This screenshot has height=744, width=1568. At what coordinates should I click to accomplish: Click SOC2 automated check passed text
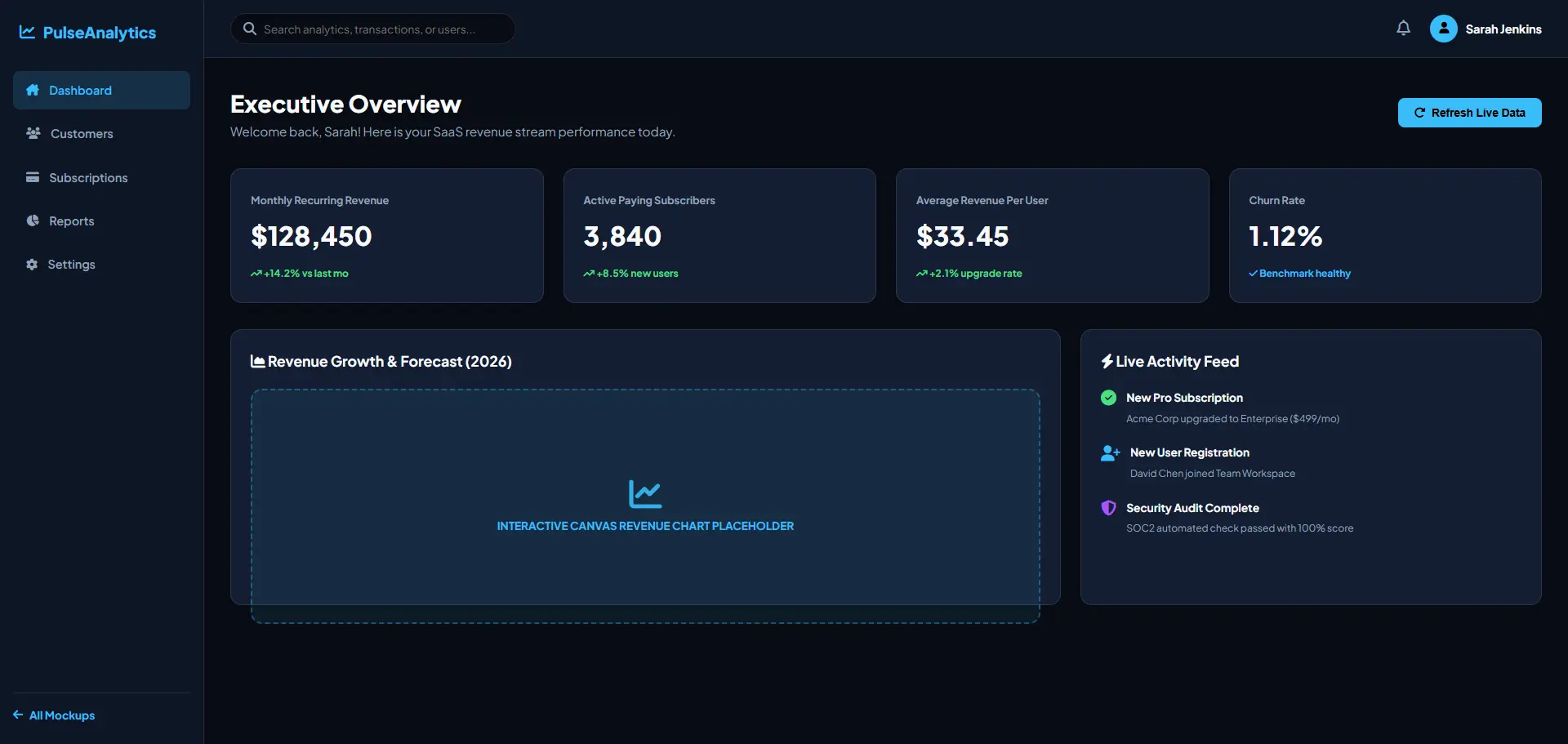pyautogui.click(x=1240, y=528)
